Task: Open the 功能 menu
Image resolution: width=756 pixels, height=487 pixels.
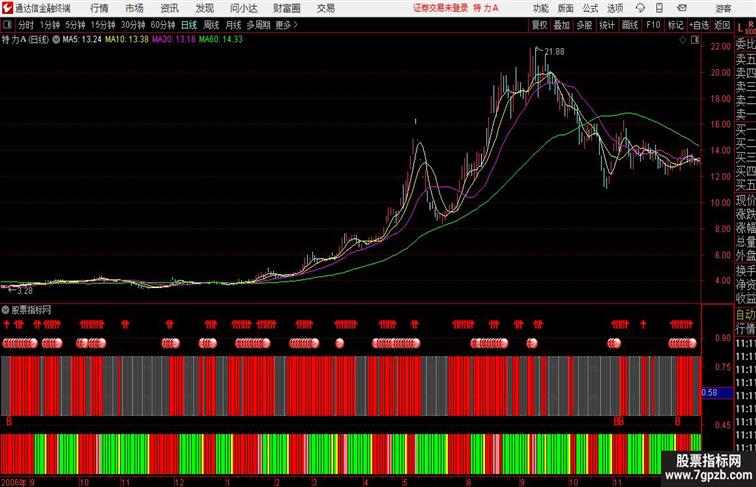Action: [540, 8]
